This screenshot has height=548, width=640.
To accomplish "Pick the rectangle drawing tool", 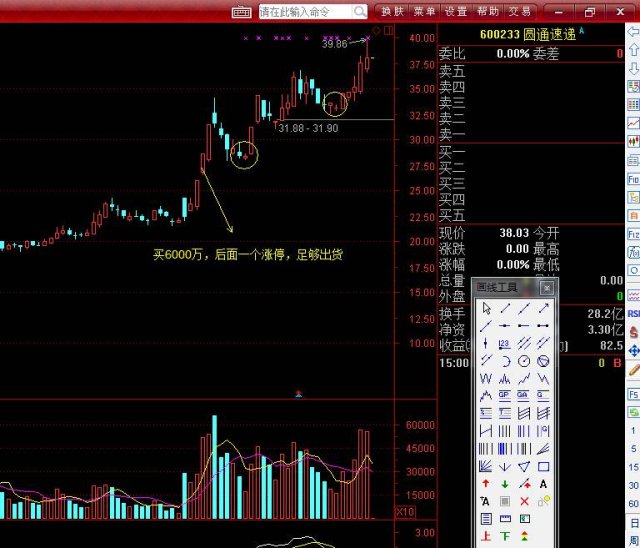I will coord(543,467).
